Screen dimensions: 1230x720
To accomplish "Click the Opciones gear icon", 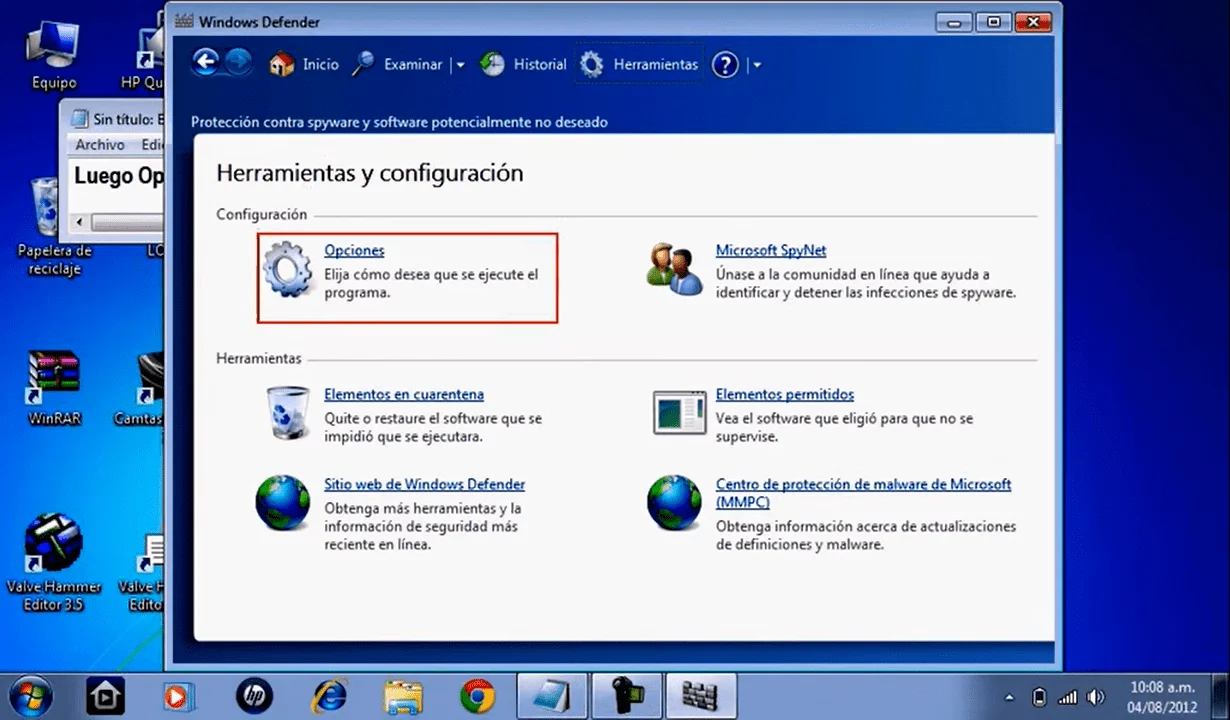I will point(287,271).
